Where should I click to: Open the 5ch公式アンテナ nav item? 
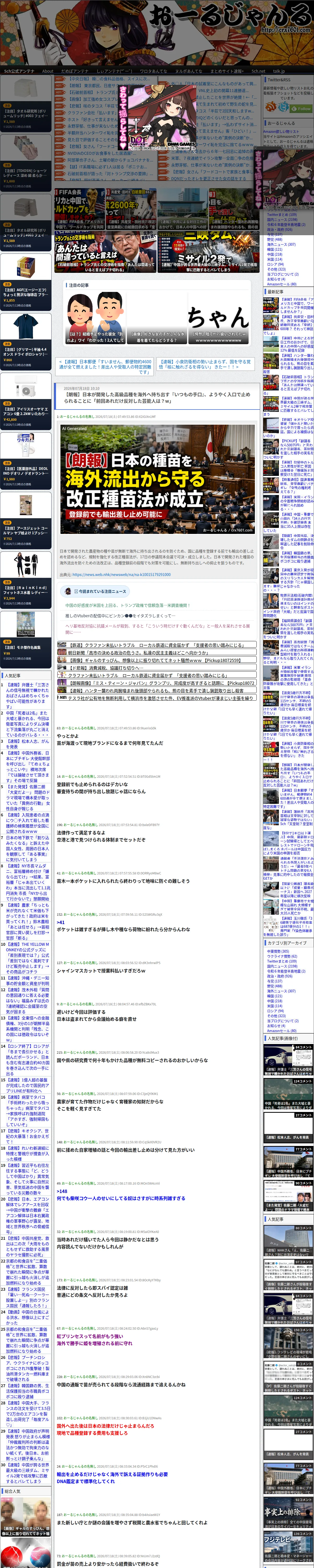point(20,71)
